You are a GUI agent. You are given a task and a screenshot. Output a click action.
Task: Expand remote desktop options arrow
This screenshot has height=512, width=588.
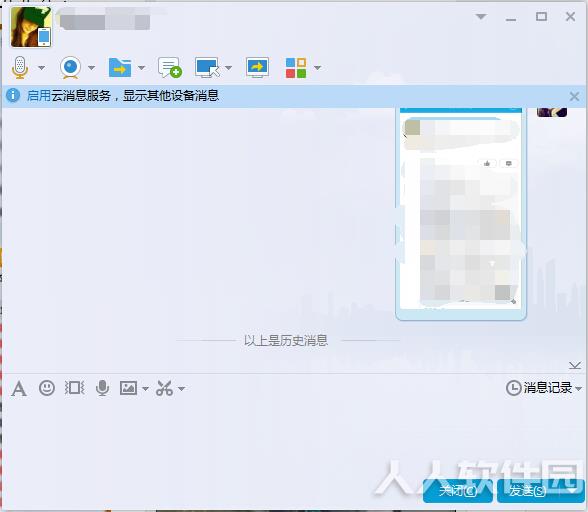228,68
